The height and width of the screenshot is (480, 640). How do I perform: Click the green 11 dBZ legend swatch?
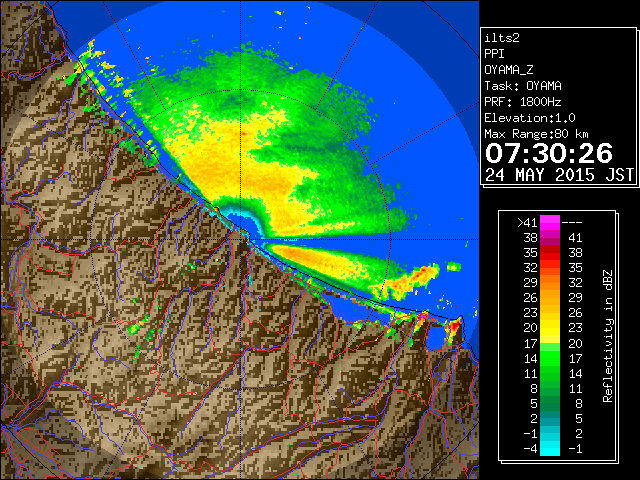click(550, 373)
